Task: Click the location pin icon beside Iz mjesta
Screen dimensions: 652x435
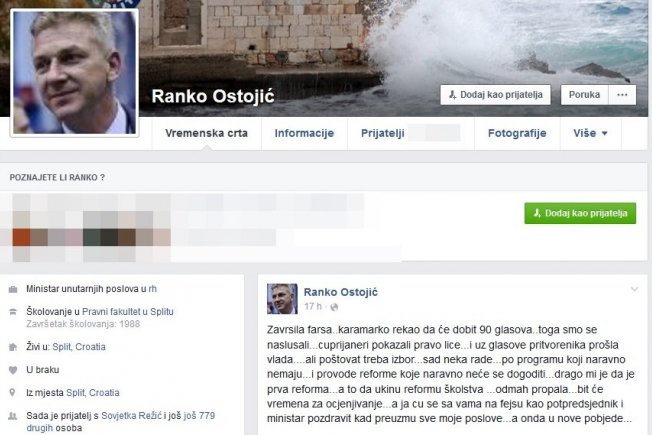Action: click(12, 393)
